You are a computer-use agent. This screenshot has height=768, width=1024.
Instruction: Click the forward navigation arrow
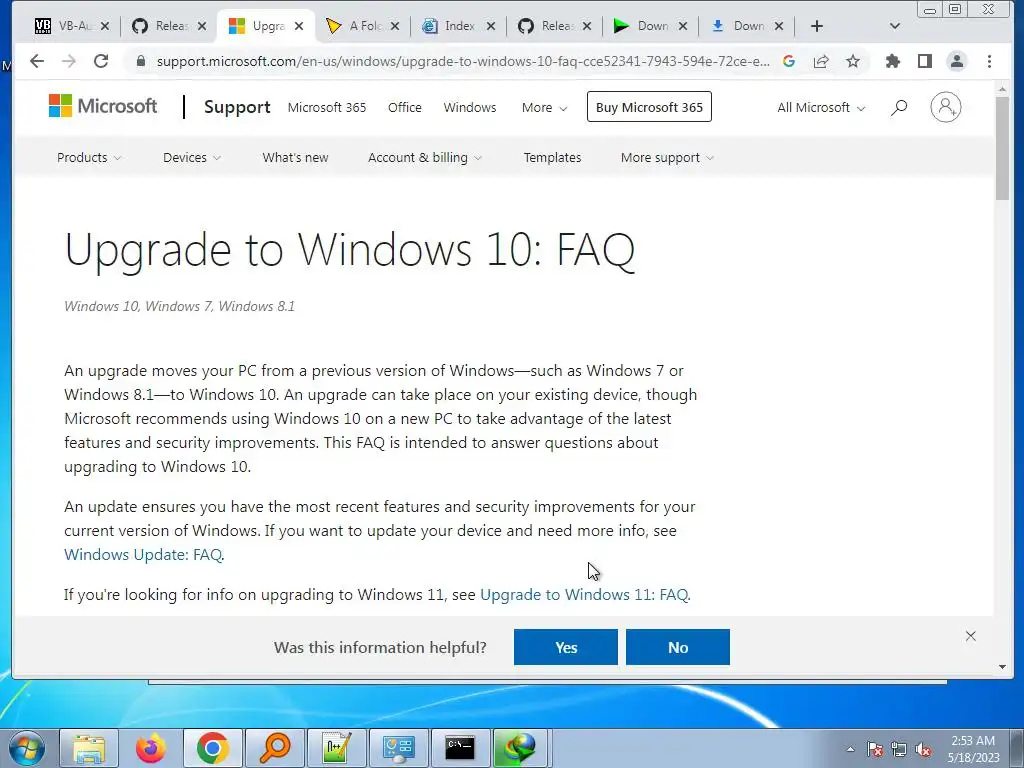point(69,61)
